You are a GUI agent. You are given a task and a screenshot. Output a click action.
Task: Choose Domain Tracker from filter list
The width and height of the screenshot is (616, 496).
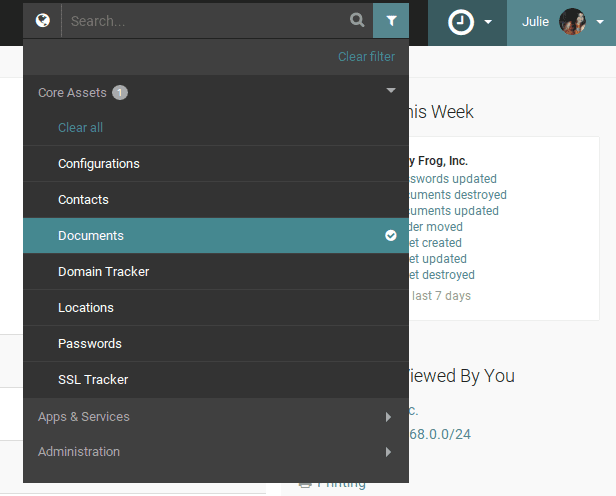click(x=103, y=272)
